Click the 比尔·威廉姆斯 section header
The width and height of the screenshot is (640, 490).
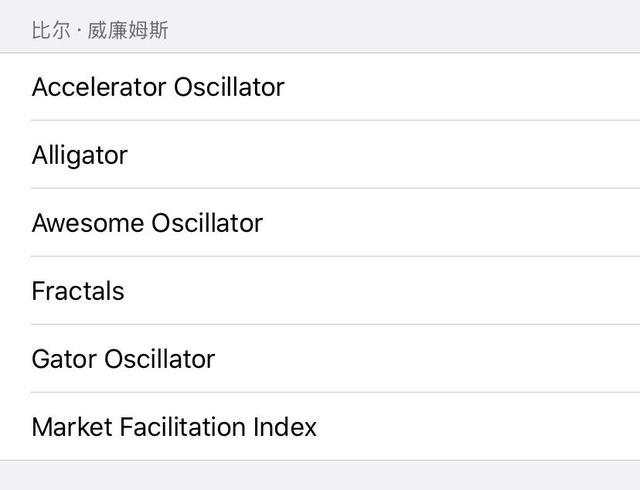click(x=100, y=30)
